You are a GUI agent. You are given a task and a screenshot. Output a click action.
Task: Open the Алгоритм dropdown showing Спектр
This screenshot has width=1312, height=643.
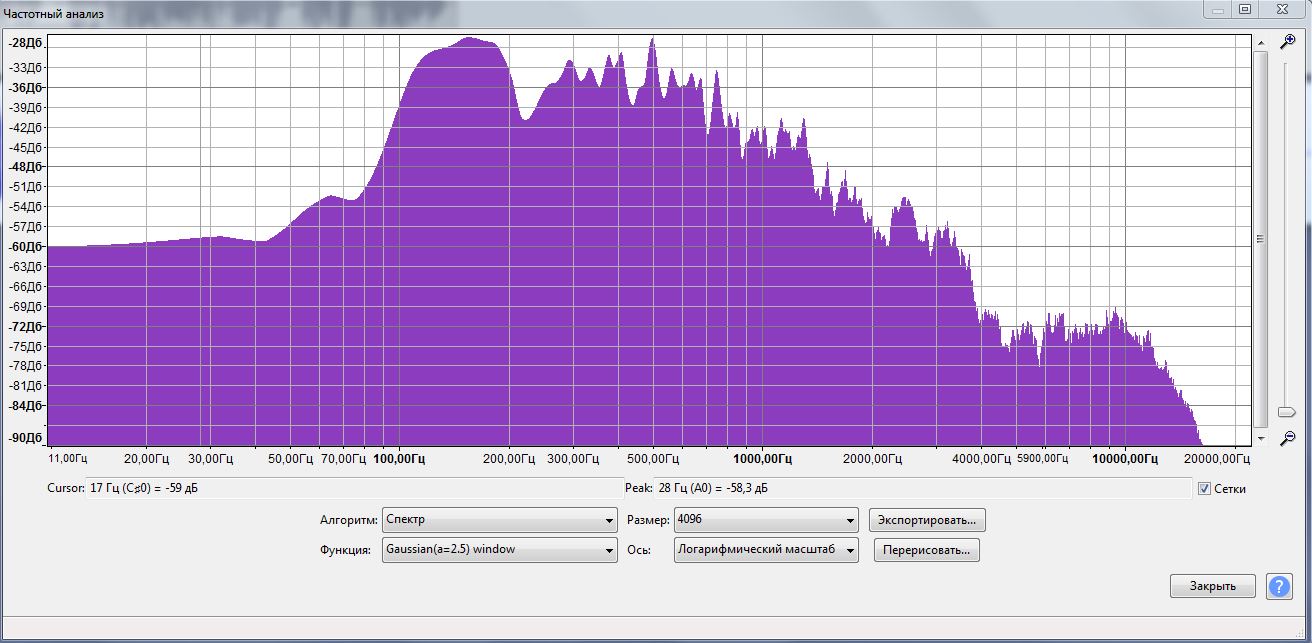(x=499, y=520)
